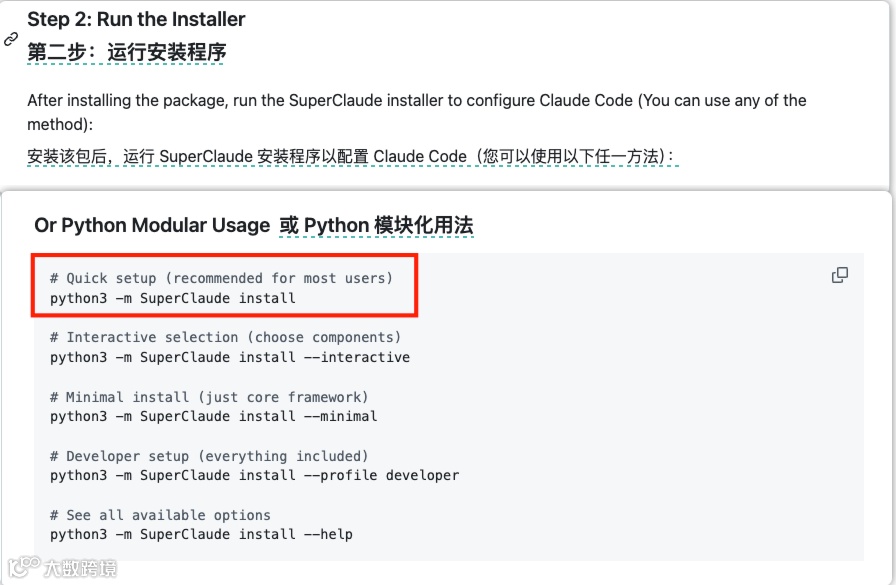896x585 pixels.
Task: Click the '# See all available options' comment
Action: (160, 515)
